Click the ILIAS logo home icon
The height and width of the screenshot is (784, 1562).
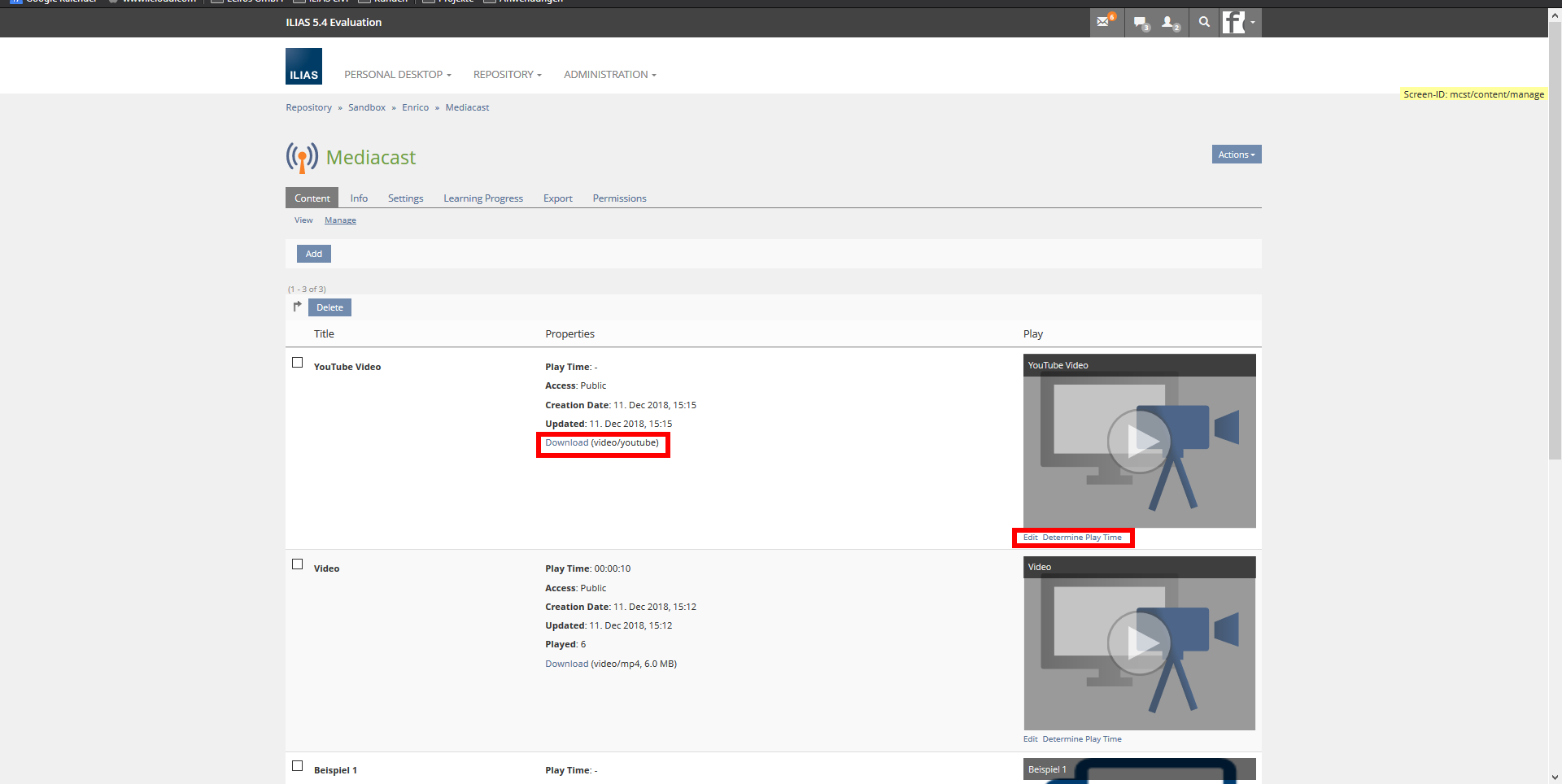pyautogui.click(x=303, y=67)
